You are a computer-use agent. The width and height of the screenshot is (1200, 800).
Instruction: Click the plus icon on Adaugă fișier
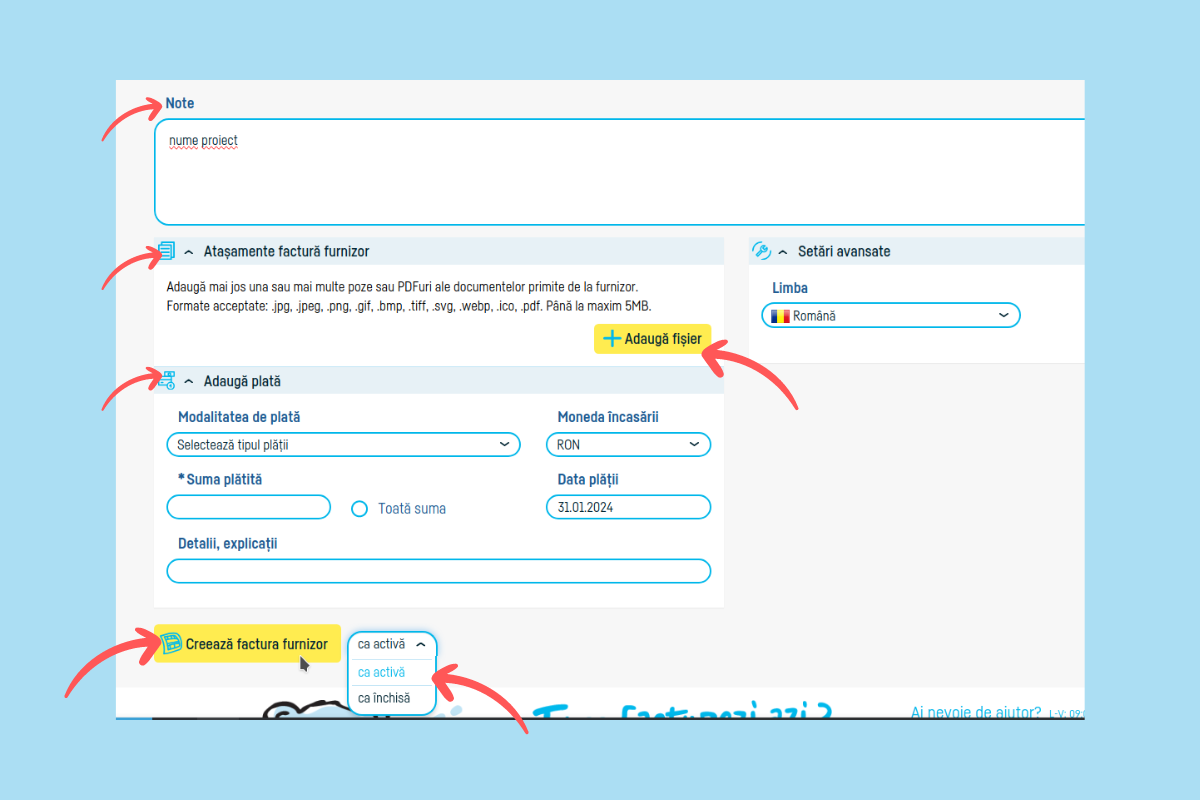tap(611, 339)
